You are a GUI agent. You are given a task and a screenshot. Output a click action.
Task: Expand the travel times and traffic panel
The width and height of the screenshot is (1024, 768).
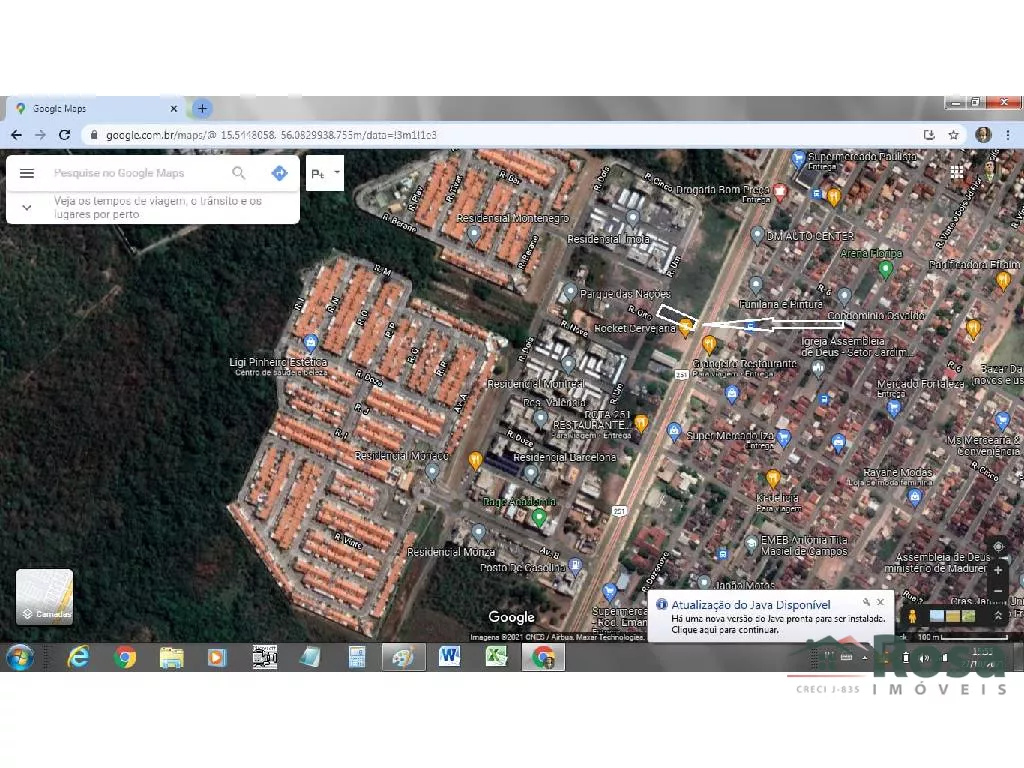pyautogui.click(x=27, y=207)
